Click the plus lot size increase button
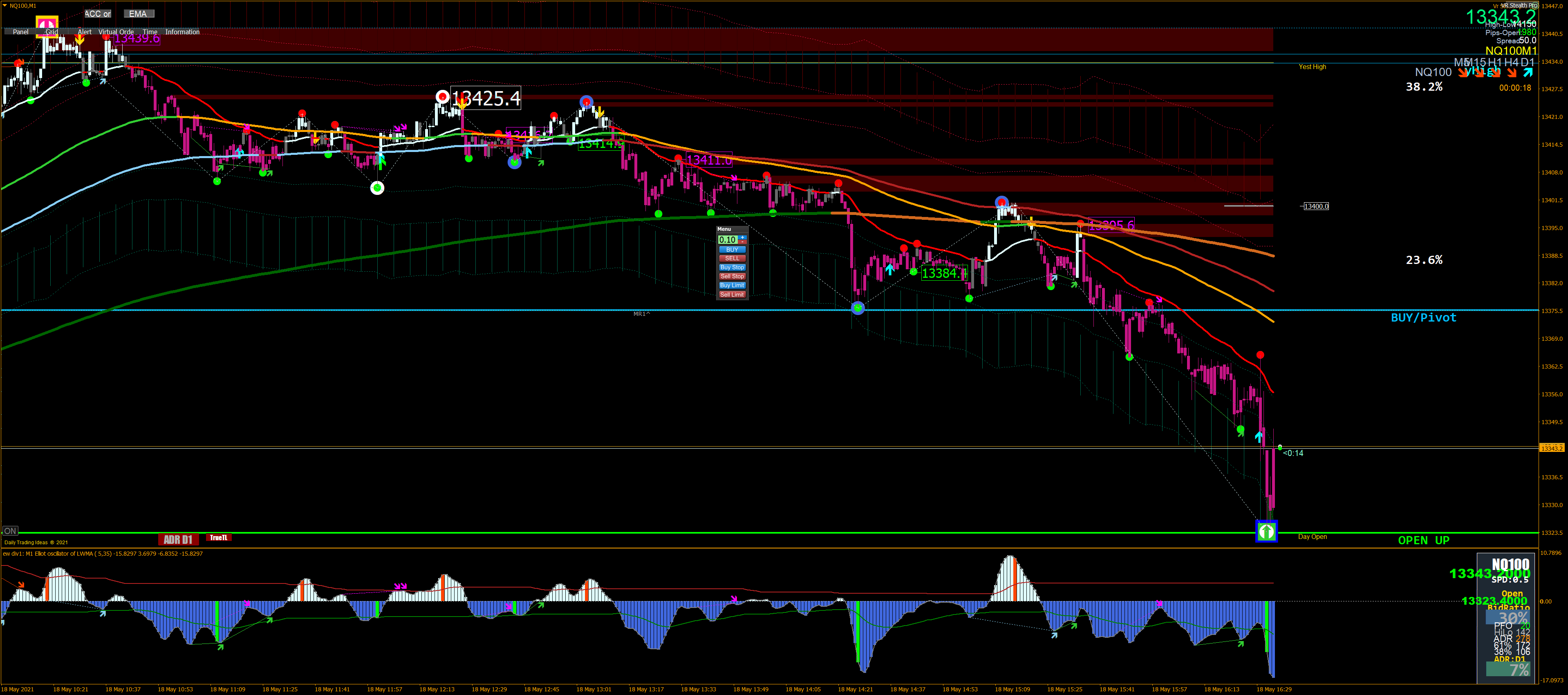The image size is (1568, 695). pyautogui.click(x=742, y=237)
